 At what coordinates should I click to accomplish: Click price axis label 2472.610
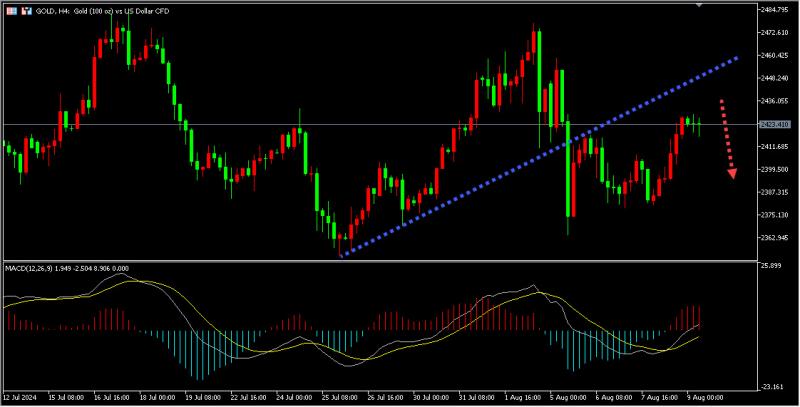pos(774,33)
